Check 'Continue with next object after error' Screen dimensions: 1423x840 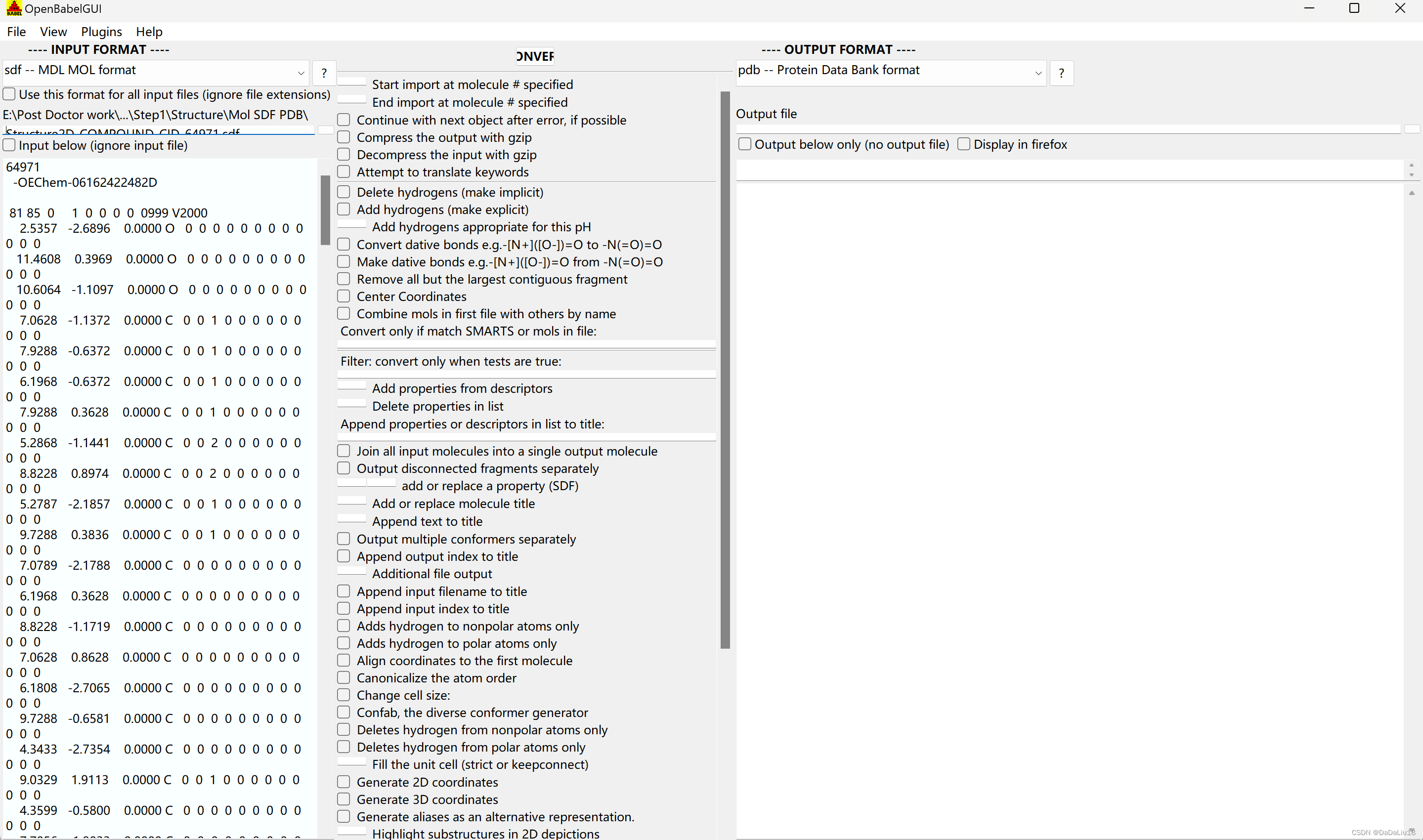[x=344, y=120]
